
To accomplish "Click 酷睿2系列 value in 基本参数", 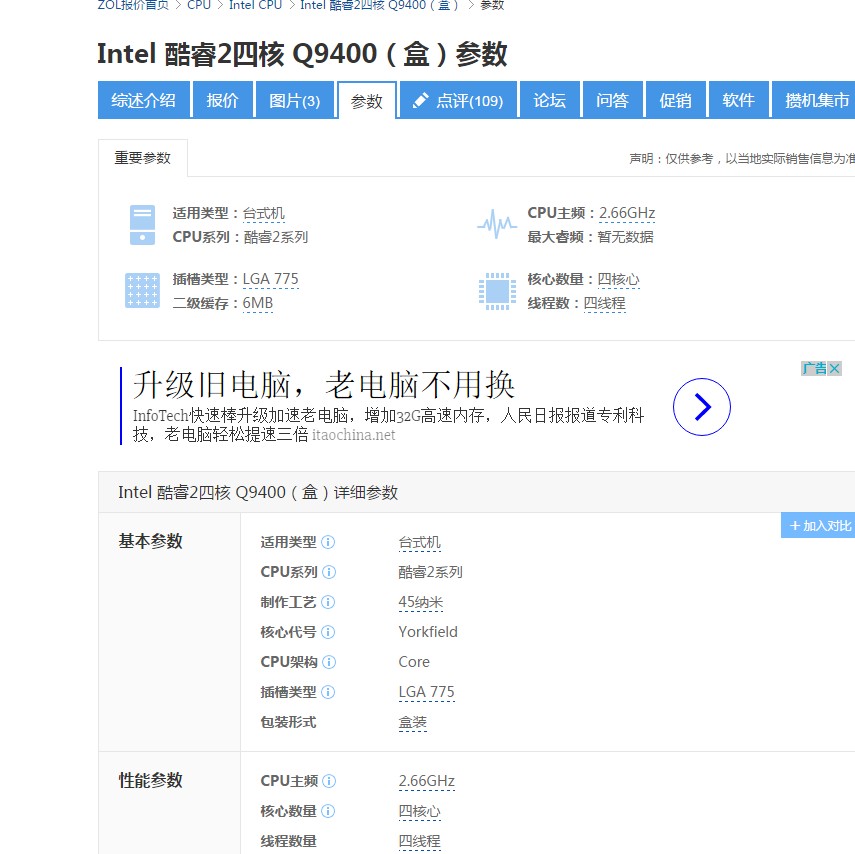I will [x=431, y=572].
